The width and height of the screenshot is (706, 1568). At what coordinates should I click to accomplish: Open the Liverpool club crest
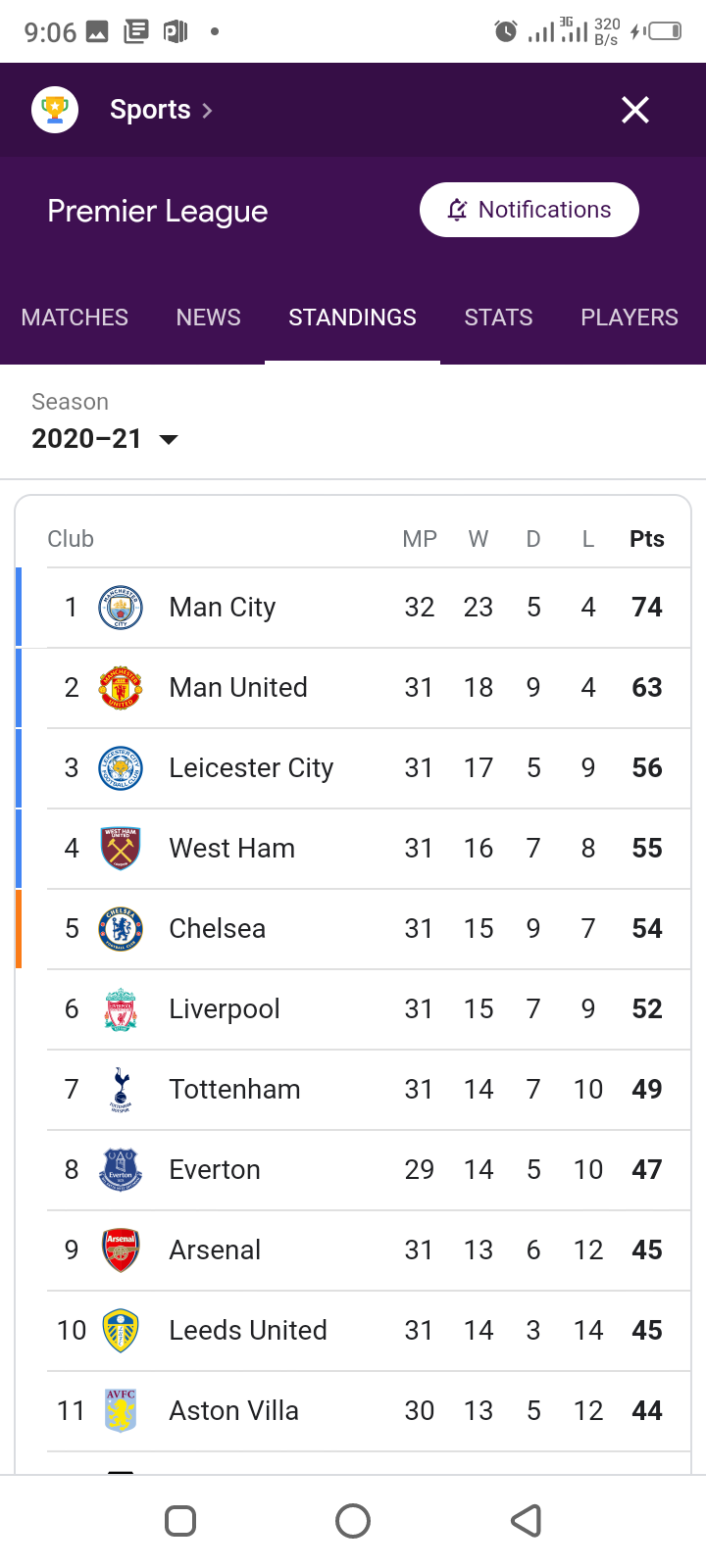[x=121, y=1009]
